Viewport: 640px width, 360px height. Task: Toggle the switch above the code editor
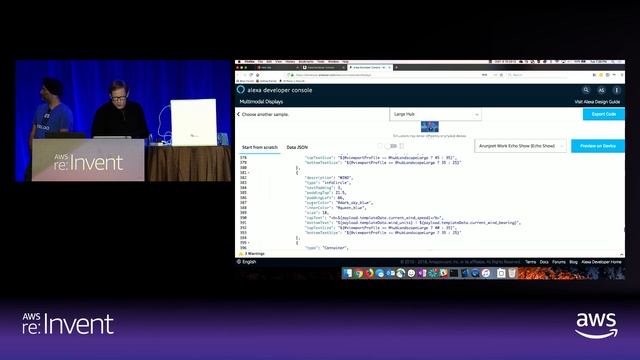[391, 146]
